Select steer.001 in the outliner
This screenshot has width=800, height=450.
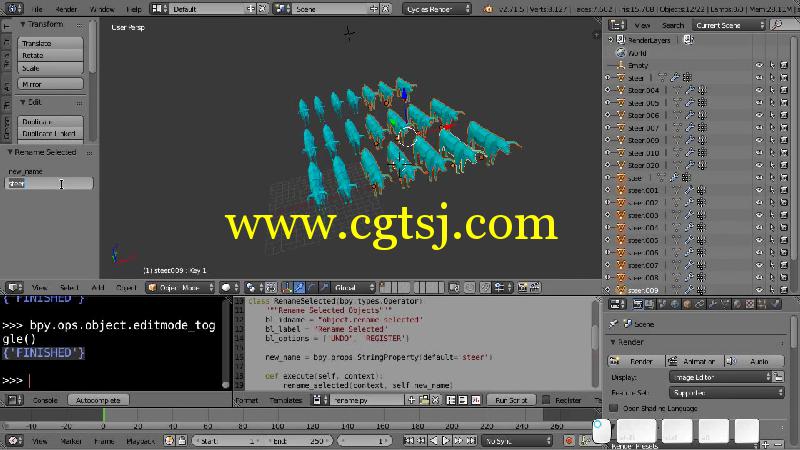click(x=643, y=190)
